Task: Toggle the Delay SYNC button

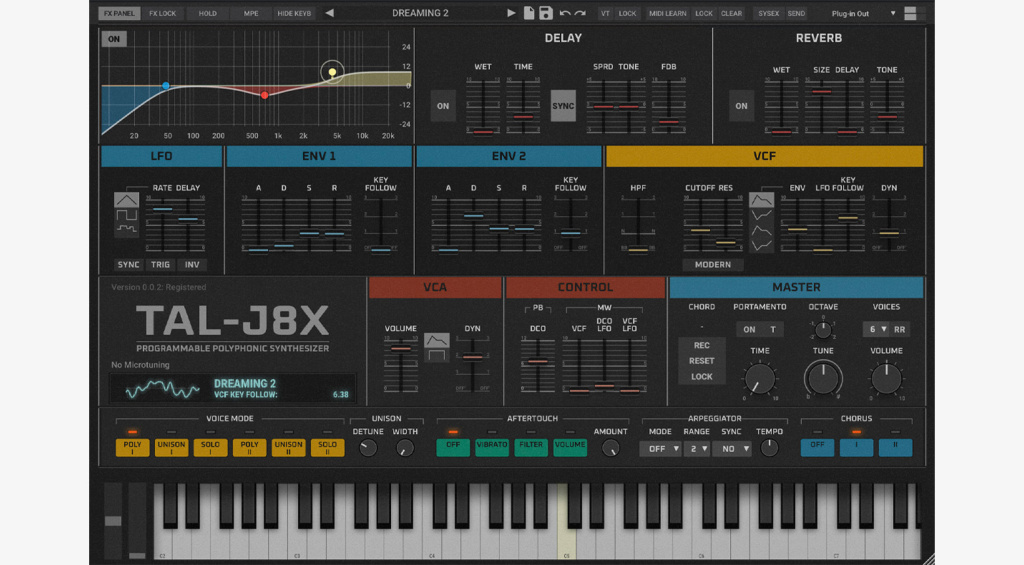Action: point(563,106)
